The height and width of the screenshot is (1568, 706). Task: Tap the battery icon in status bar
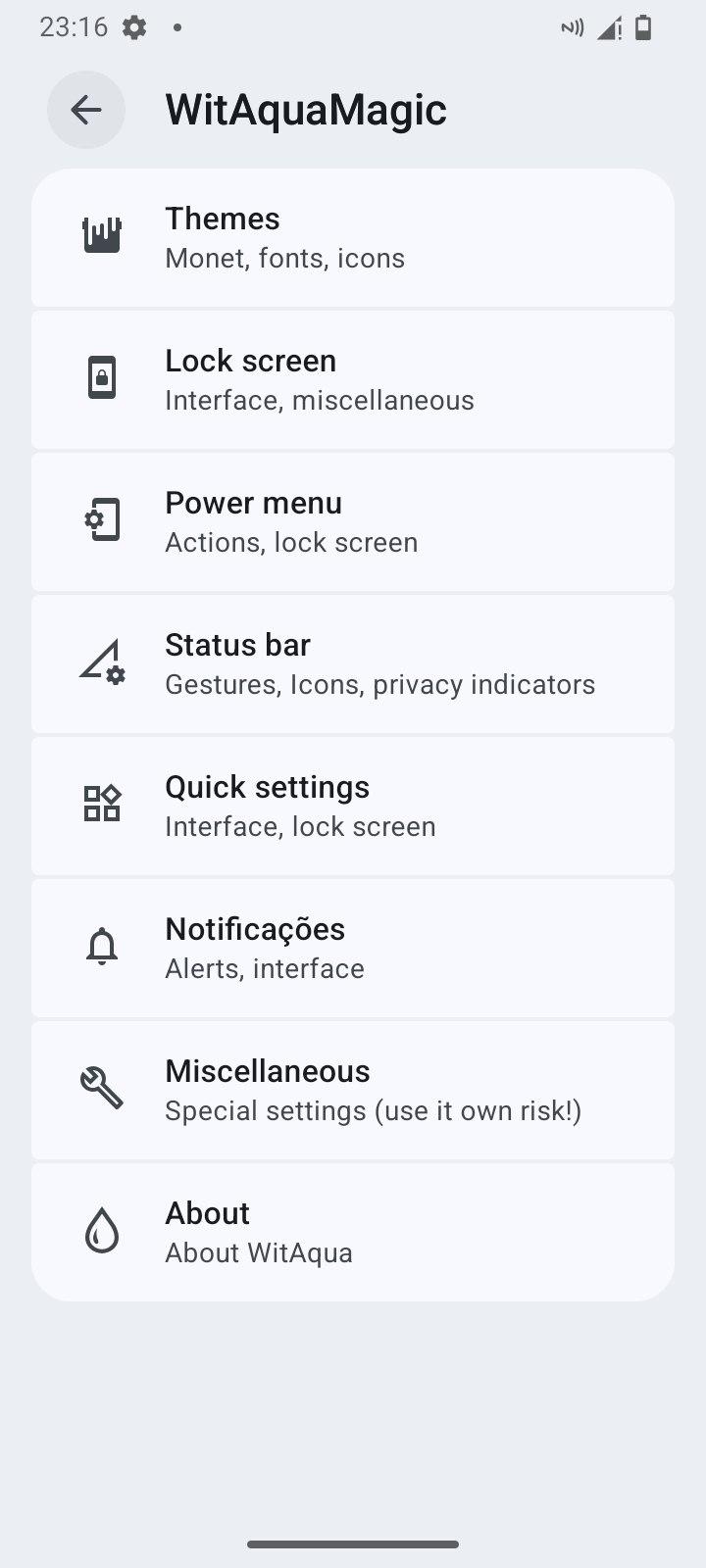643,27
